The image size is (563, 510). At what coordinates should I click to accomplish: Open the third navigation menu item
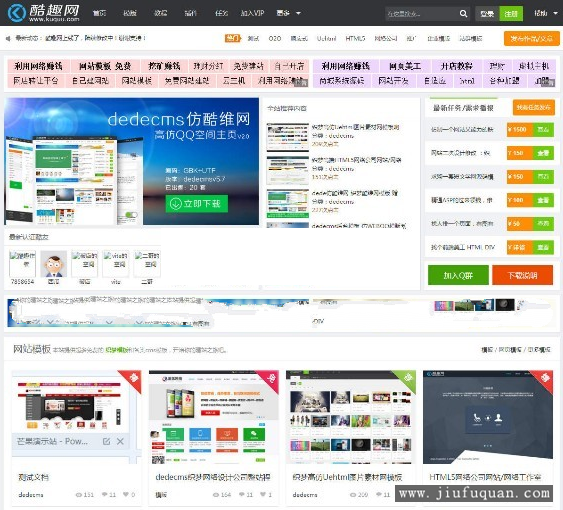[160, 13]
